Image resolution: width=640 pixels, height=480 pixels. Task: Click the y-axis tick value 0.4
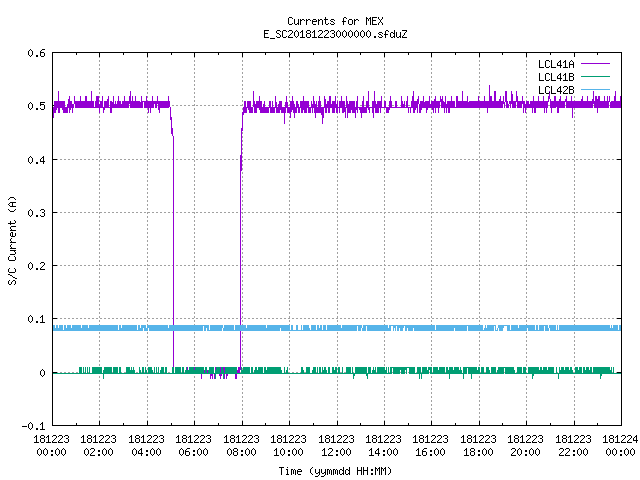coord(36,160)
